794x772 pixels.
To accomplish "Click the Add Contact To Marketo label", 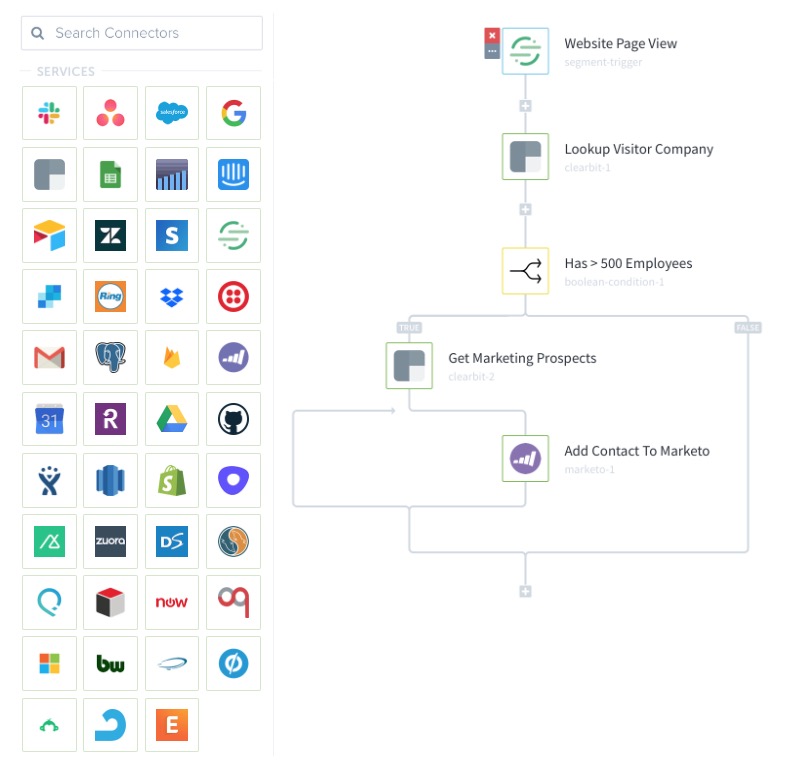I will click(637, 451).
